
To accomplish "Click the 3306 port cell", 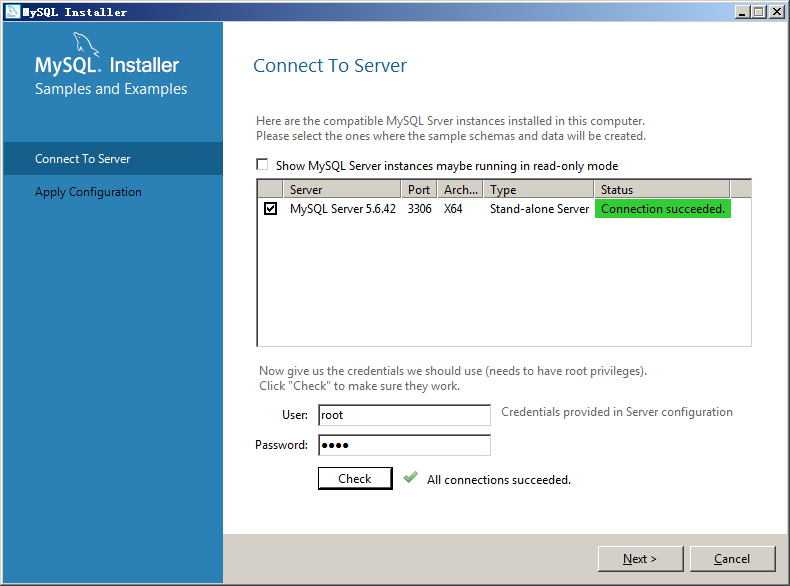I will (420, 209).
